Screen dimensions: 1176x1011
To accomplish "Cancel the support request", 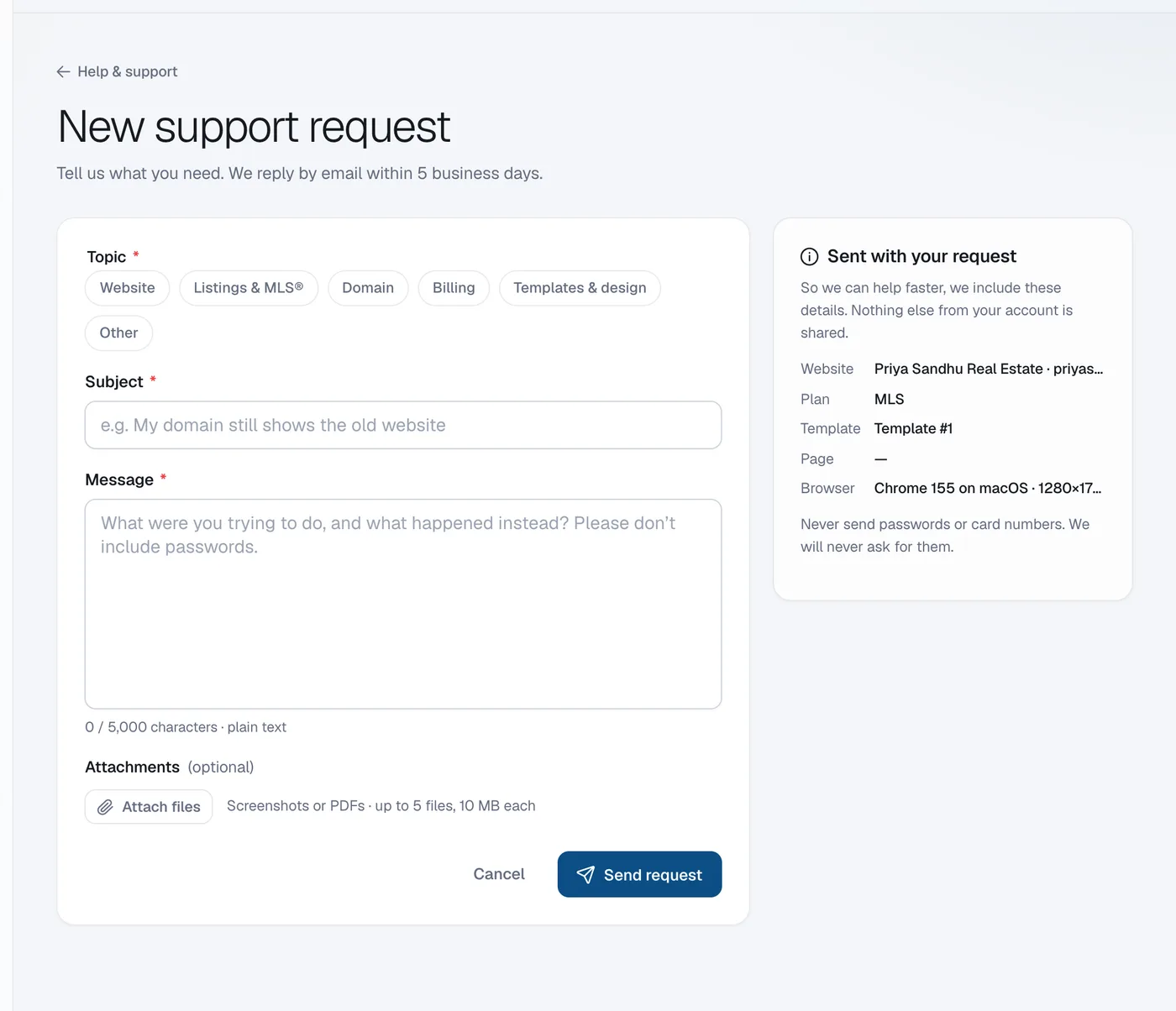I will tap(499, 874).
